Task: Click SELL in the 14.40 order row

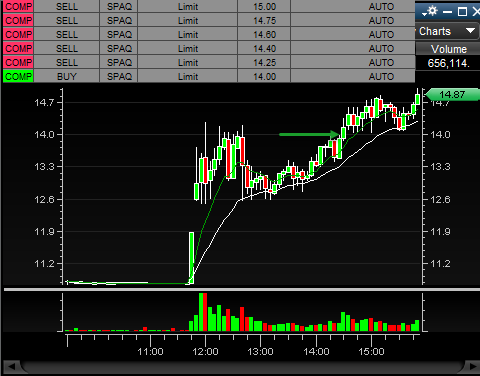Action: click(x=67, y=49)
